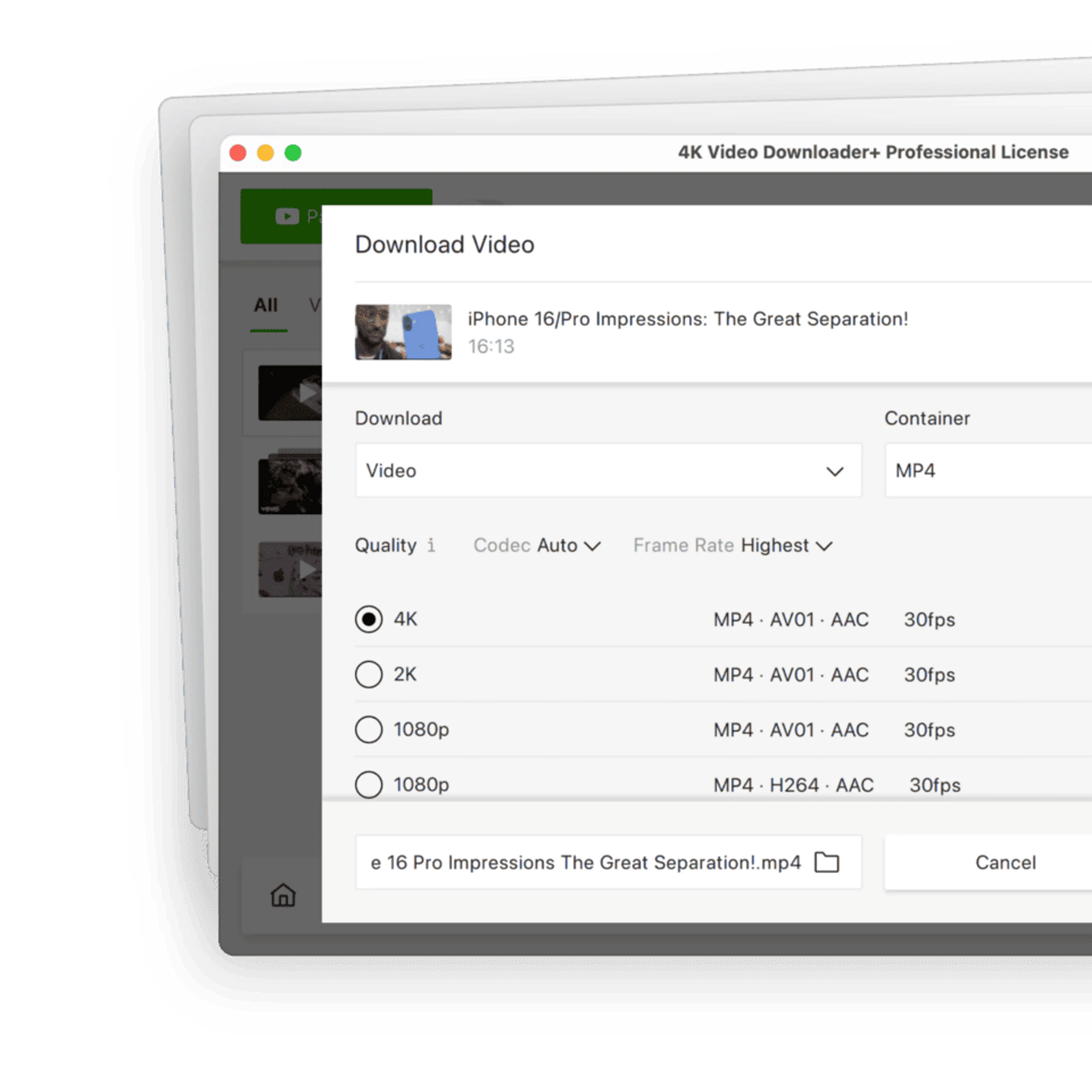
Task: Click the iPhone 16 video thumbnail
Action: 403,332
